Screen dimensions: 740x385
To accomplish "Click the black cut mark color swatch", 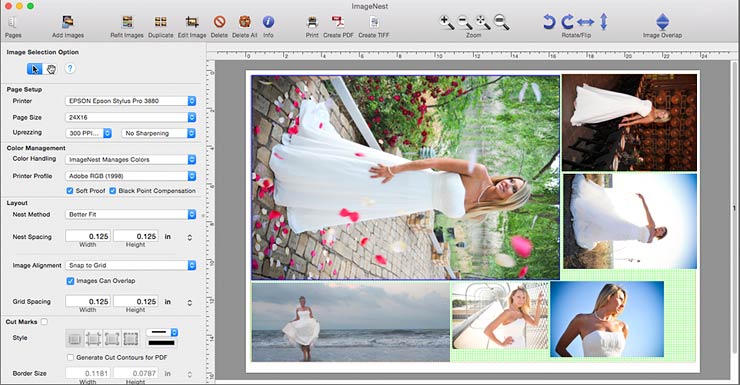I will click(x=161, y=343).
